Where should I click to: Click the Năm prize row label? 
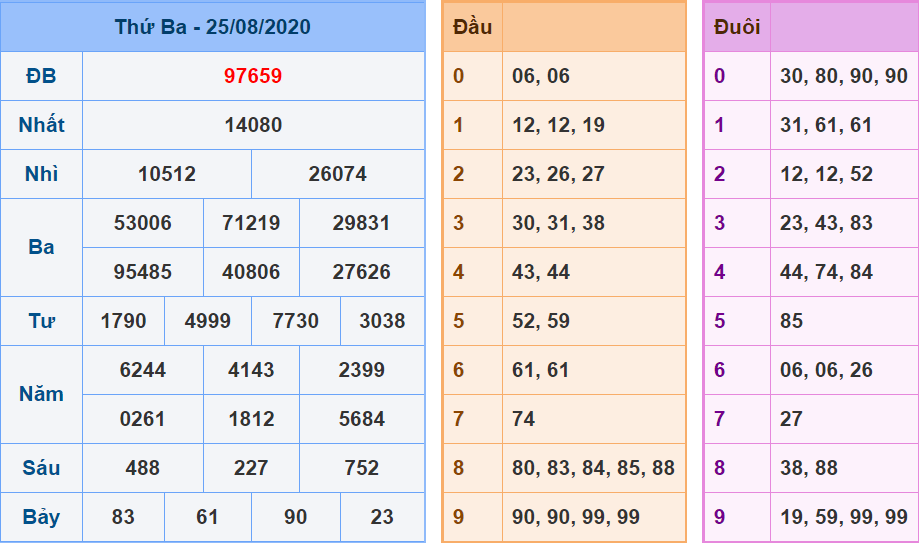[x=41, y=394]
